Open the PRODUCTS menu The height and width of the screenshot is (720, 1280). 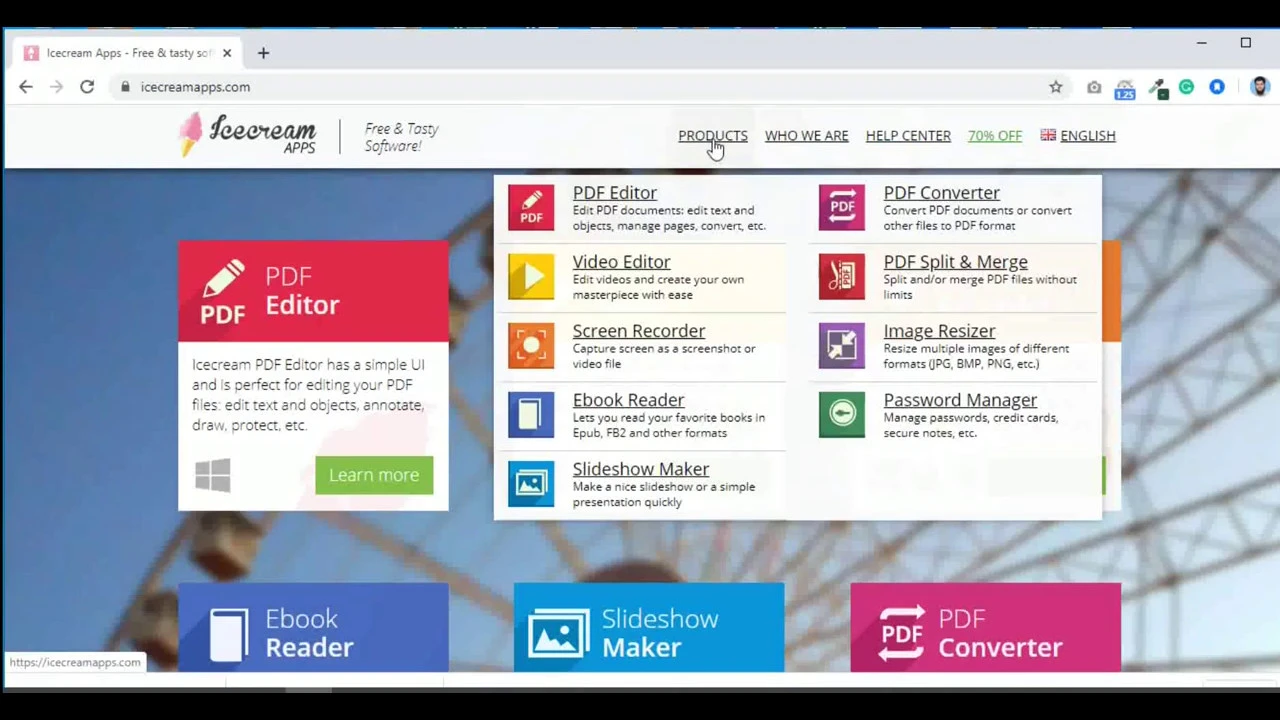click(713, 136)
